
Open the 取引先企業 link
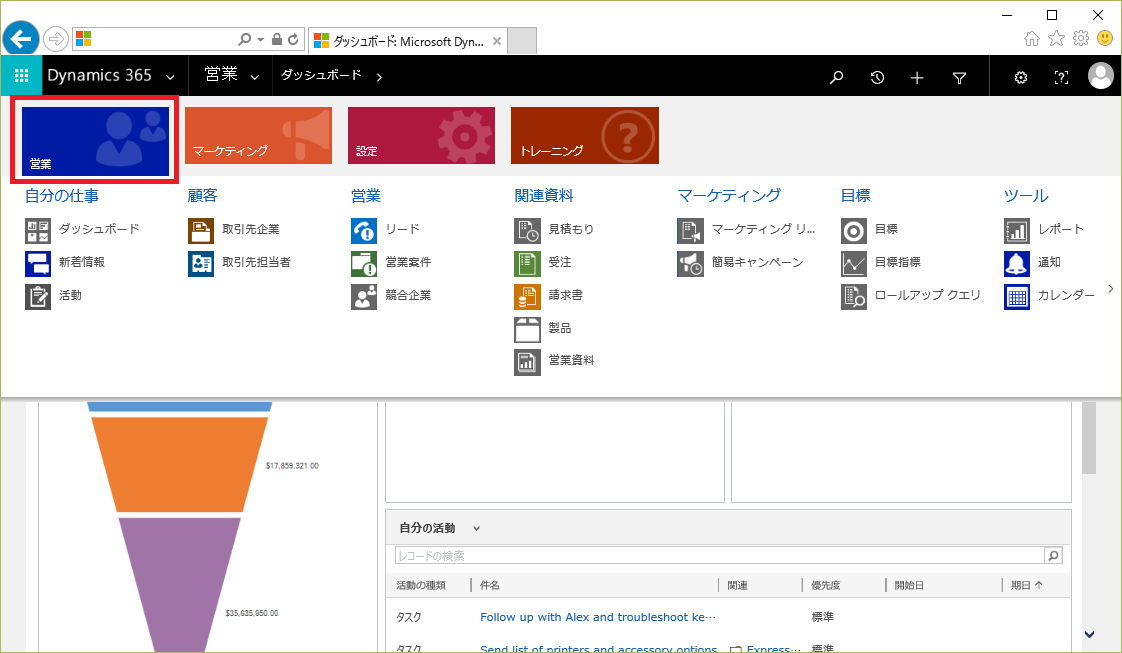250,230
